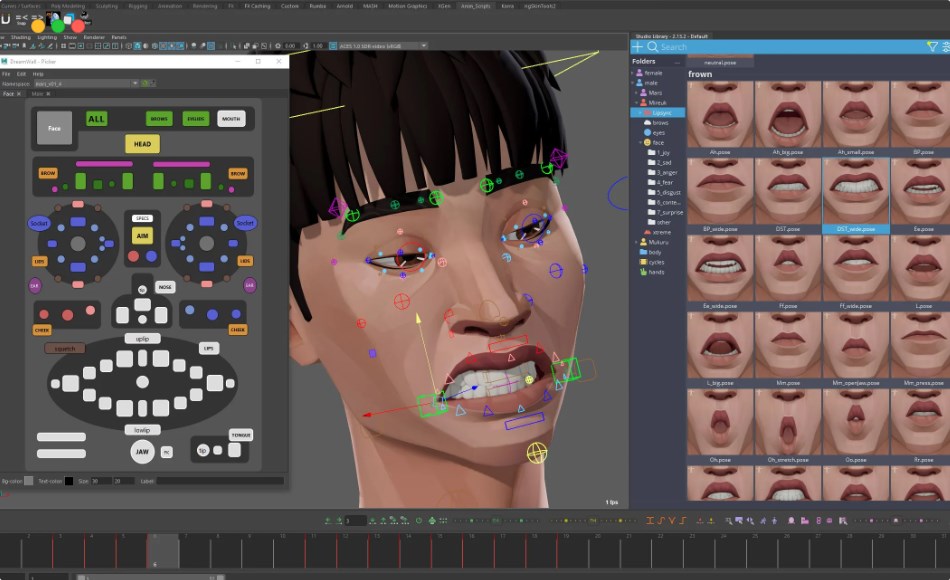Image resolution: width=950 pixels, height=580 pixels.
Task: Click the plus icon in Studio Library toolbar
Action: (636, 47)
